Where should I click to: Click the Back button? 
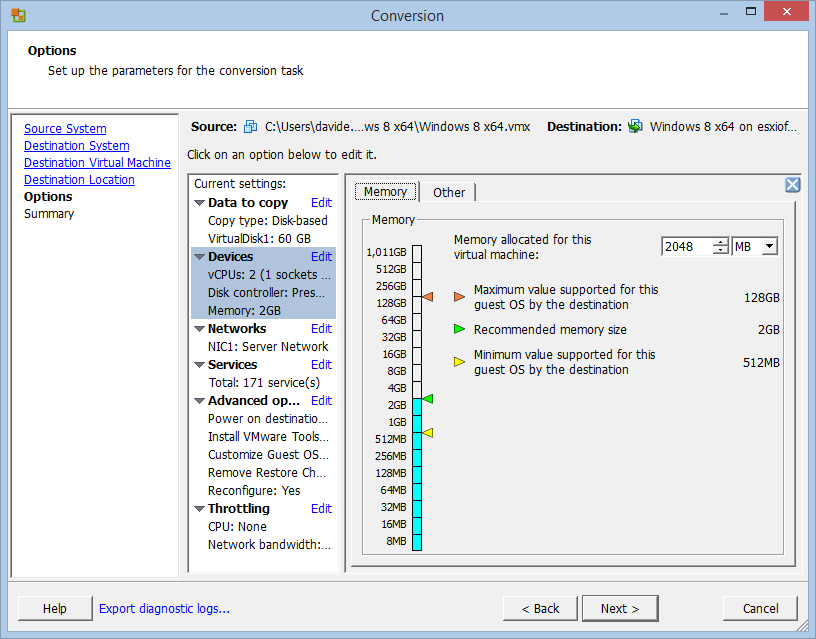click(x=540, y=608)
